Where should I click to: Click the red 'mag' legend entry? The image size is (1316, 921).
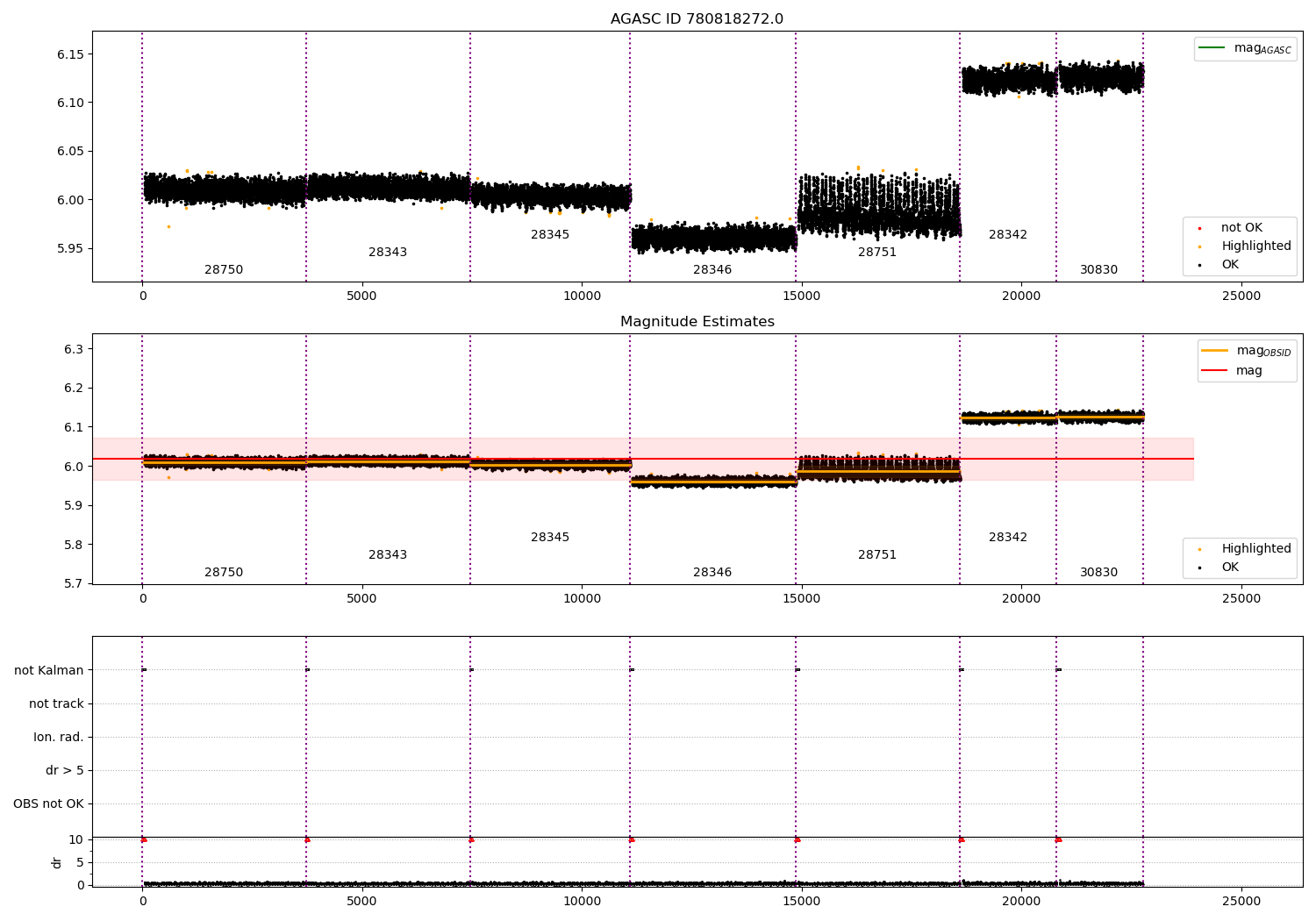click(x=1232, y=371)
